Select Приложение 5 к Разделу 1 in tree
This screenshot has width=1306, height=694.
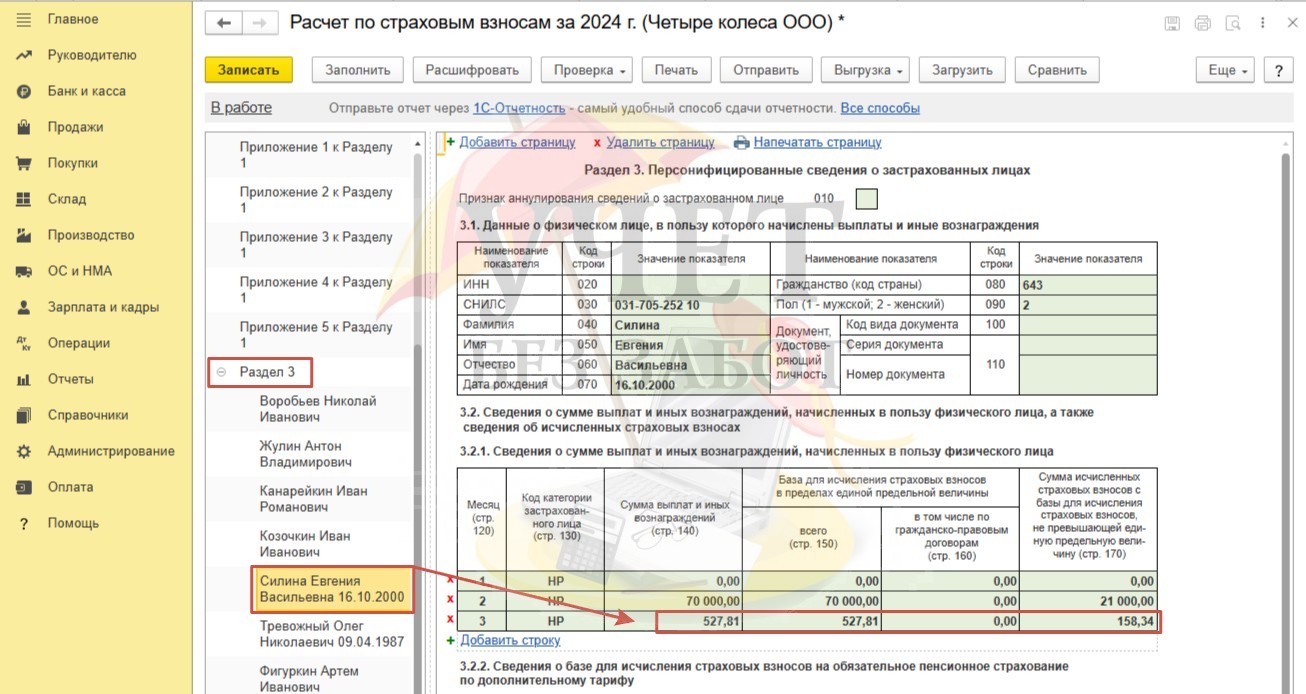(x=316, y=335)
